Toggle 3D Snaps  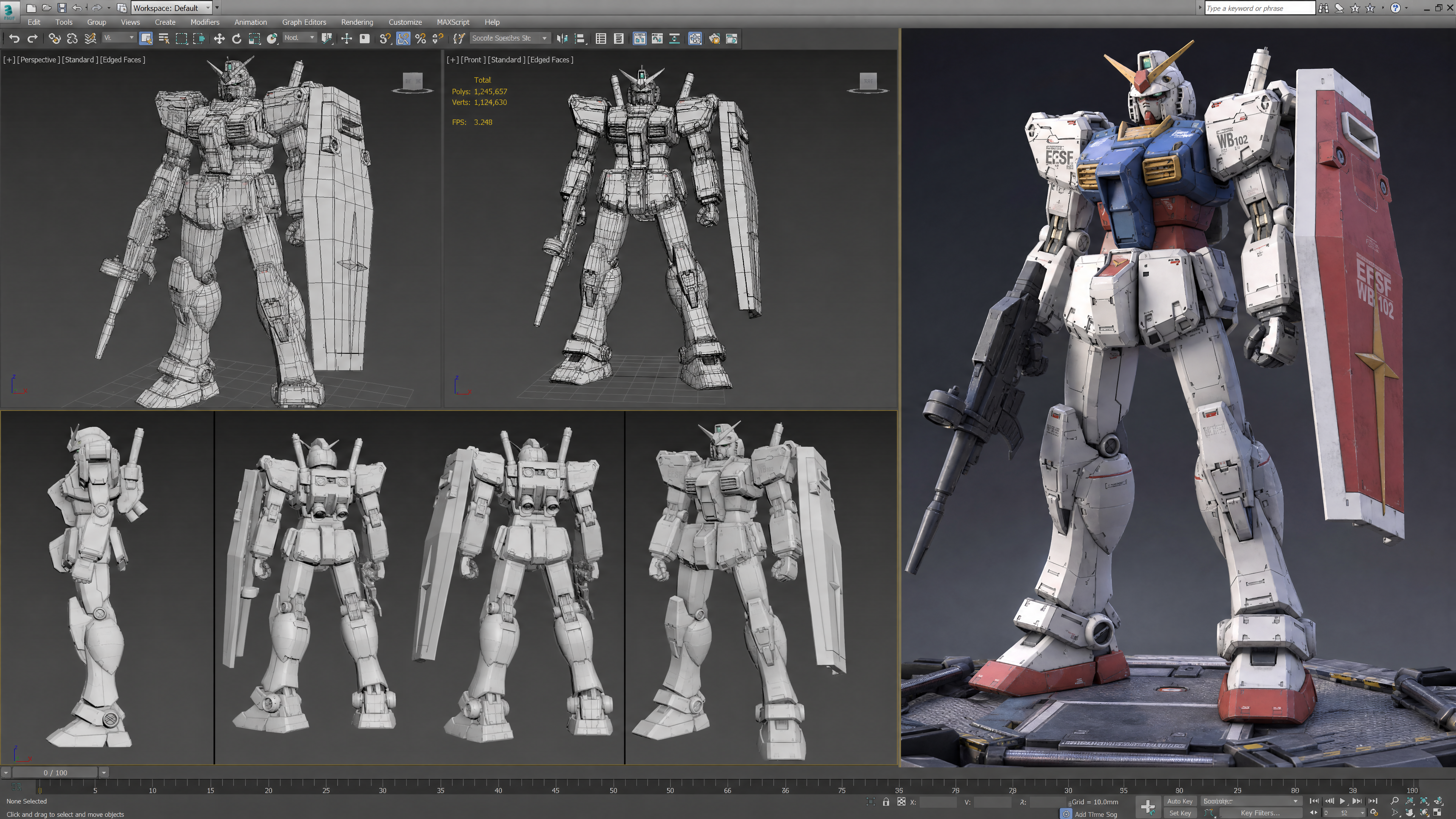[x=385, y=38]
